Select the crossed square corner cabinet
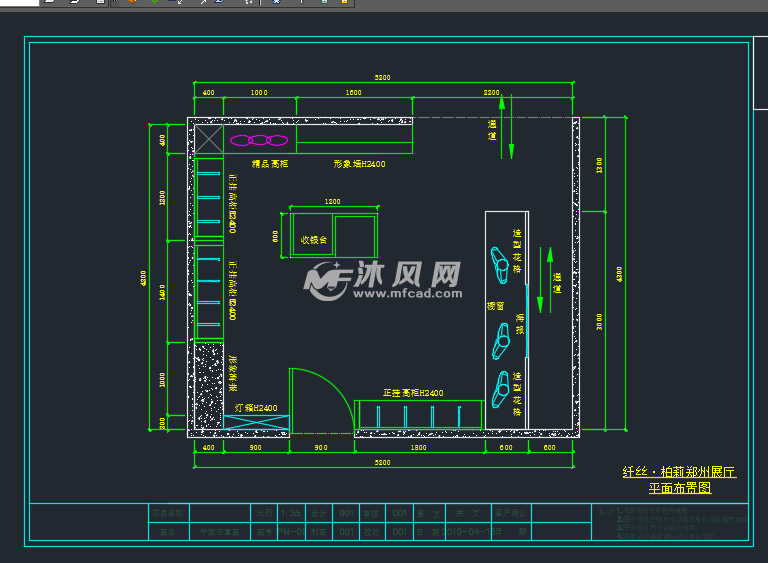Viewport: 768px width, 563px height. [209, 139]
